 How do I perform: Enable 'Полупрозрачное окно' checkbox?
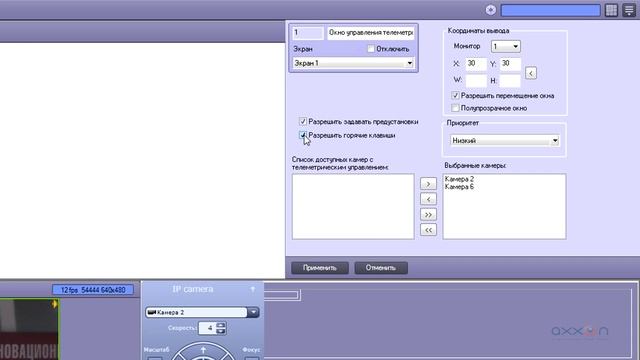coord(456,108)
